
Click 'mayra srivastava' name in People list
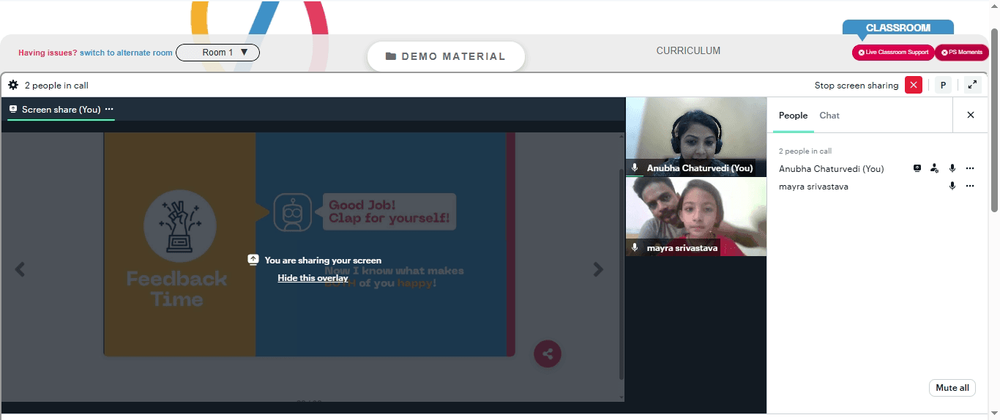pos(813,187)
